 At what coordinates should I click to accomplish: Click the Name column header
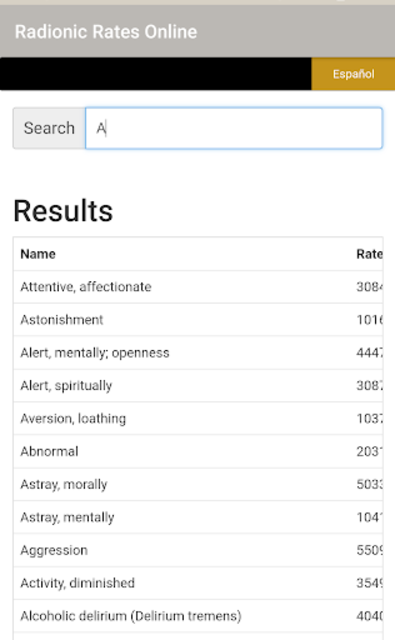pos(38,254)
